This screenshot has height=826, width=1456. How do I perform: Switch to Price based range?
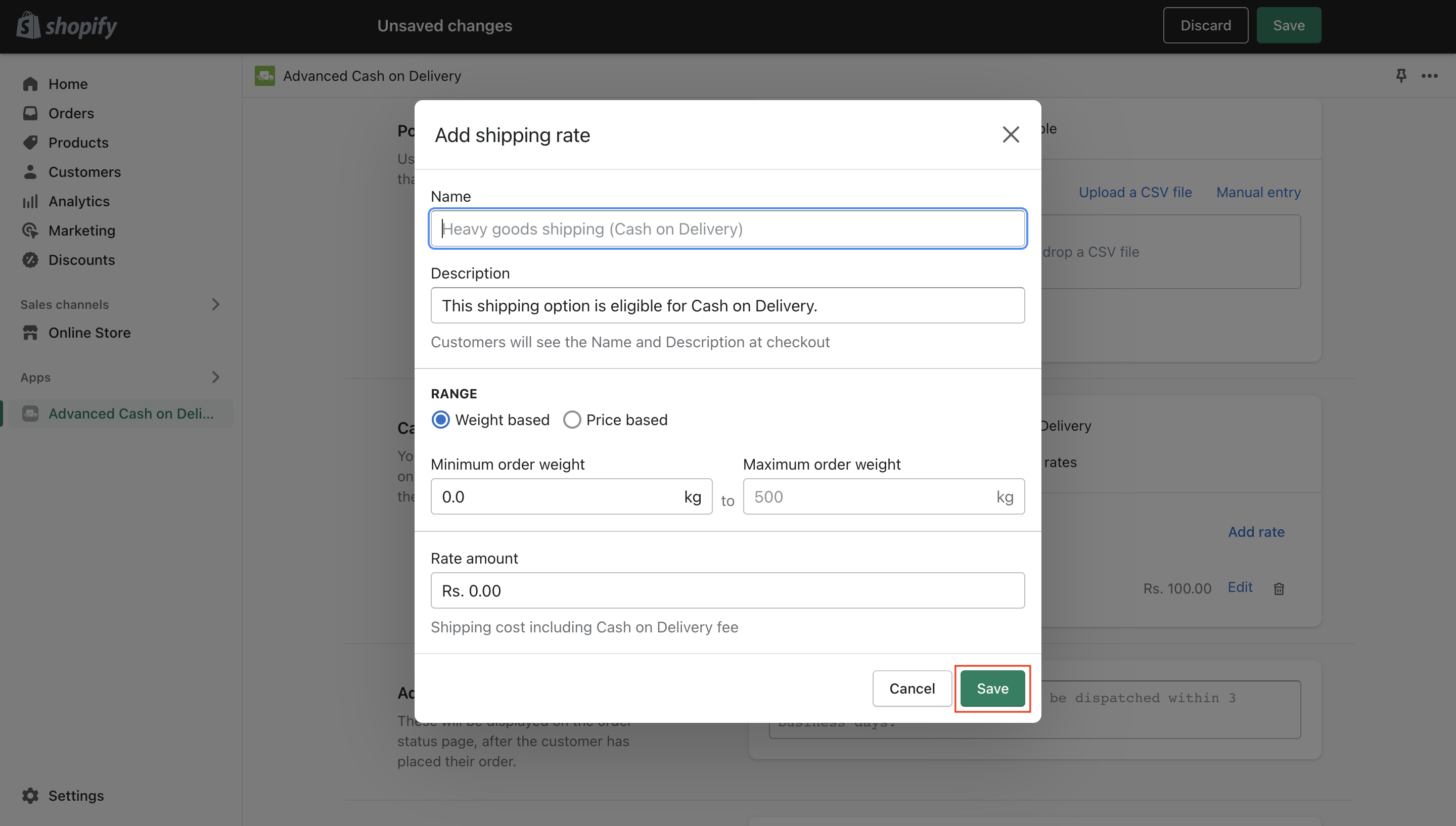pos(572,419)
